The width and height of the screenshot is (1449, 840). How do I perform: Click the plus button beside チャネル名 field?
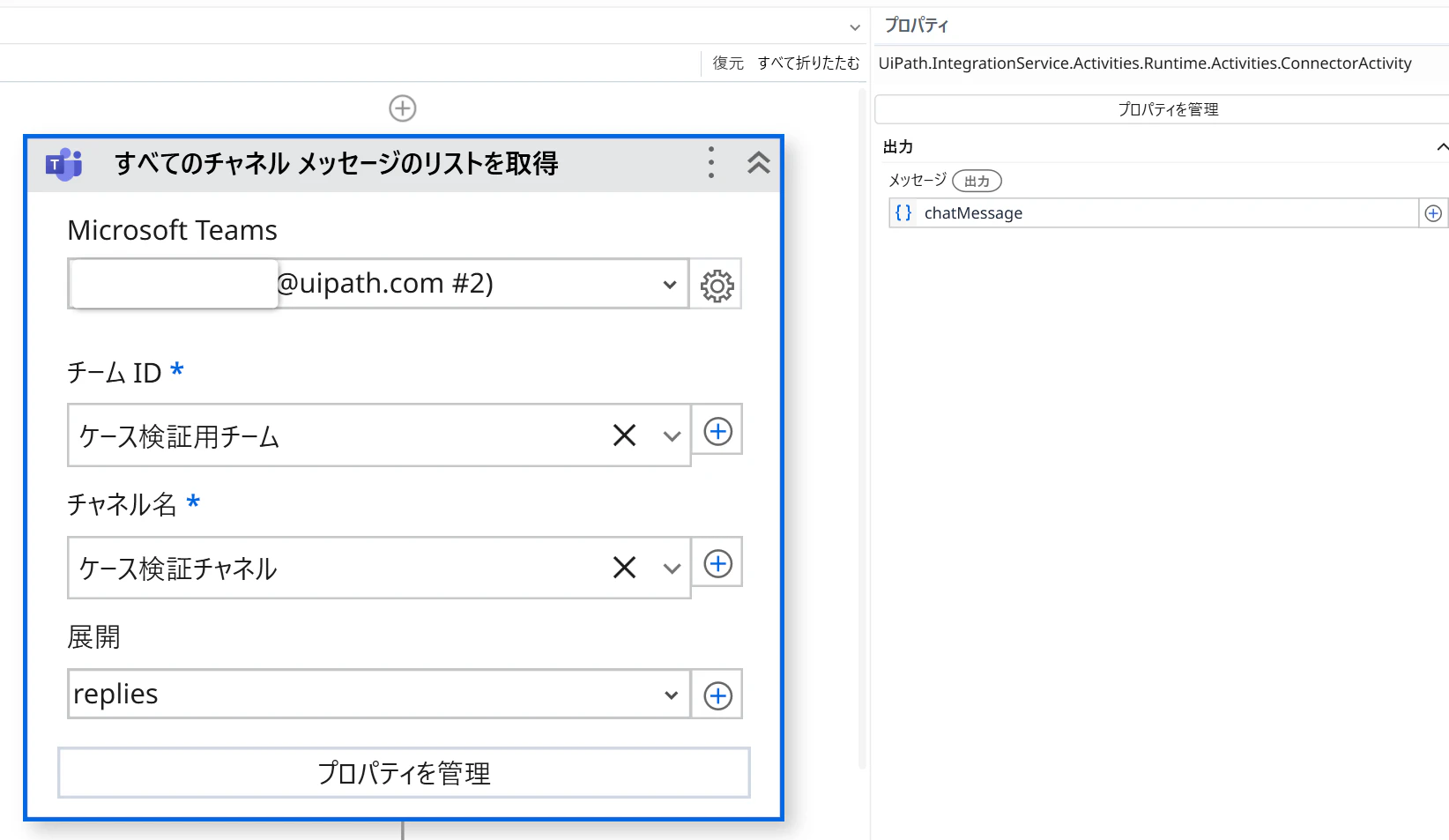point(717,563)
